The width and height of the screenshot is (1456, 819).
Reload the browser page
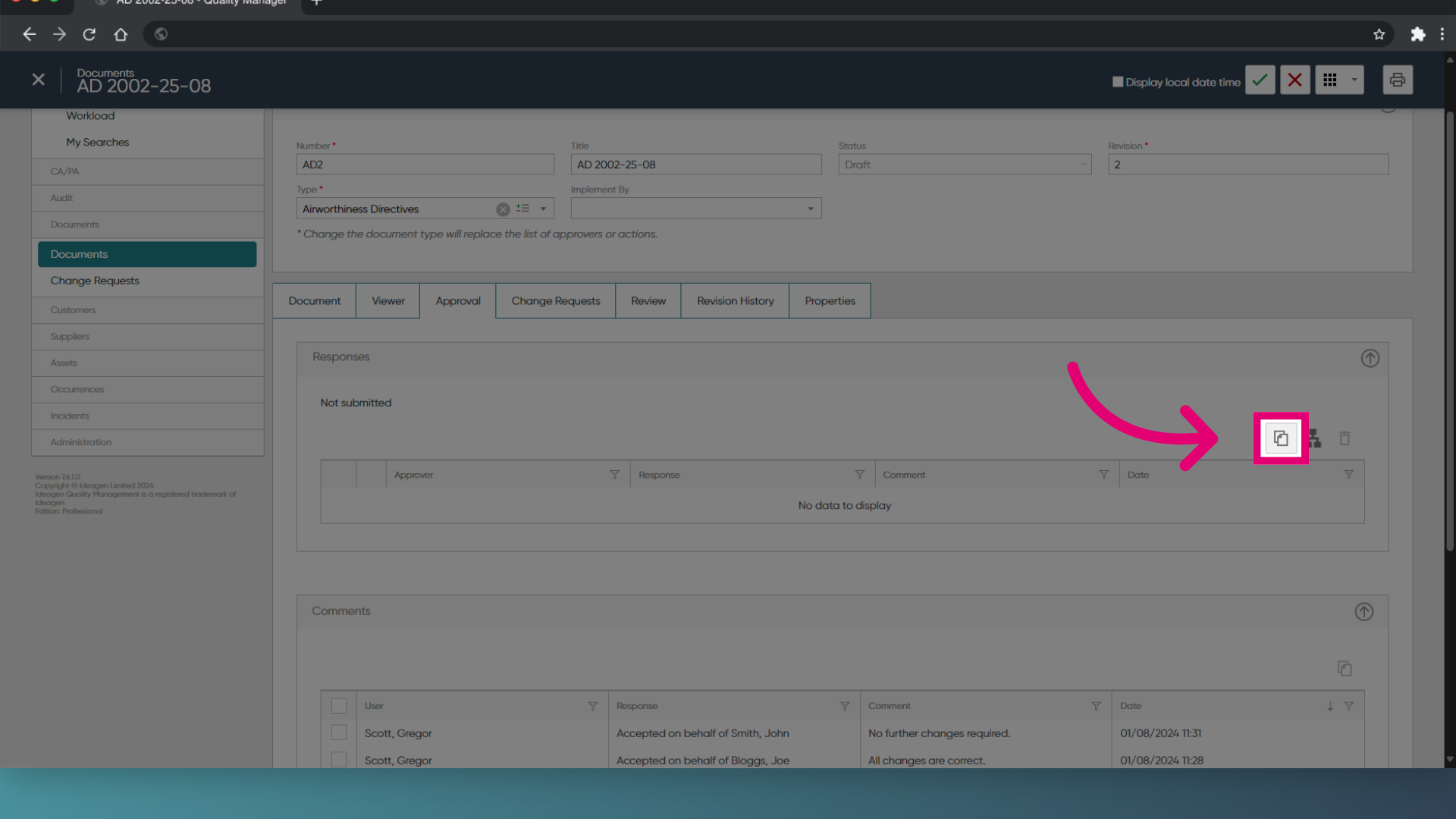coord(89,34)
